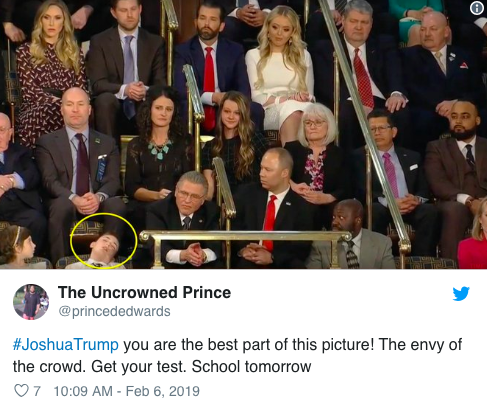Click the girl wearing a headband

tap(17, 246)
